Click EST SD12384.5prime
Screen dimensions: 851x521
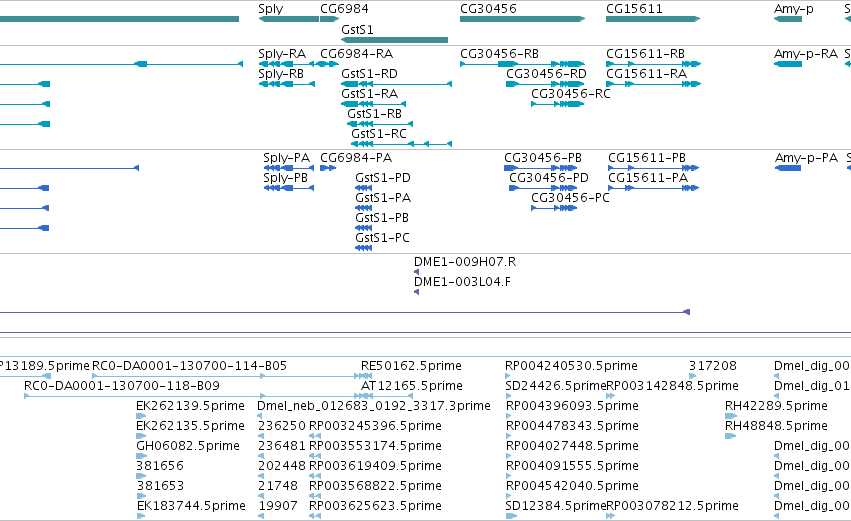tap(556, 506)
